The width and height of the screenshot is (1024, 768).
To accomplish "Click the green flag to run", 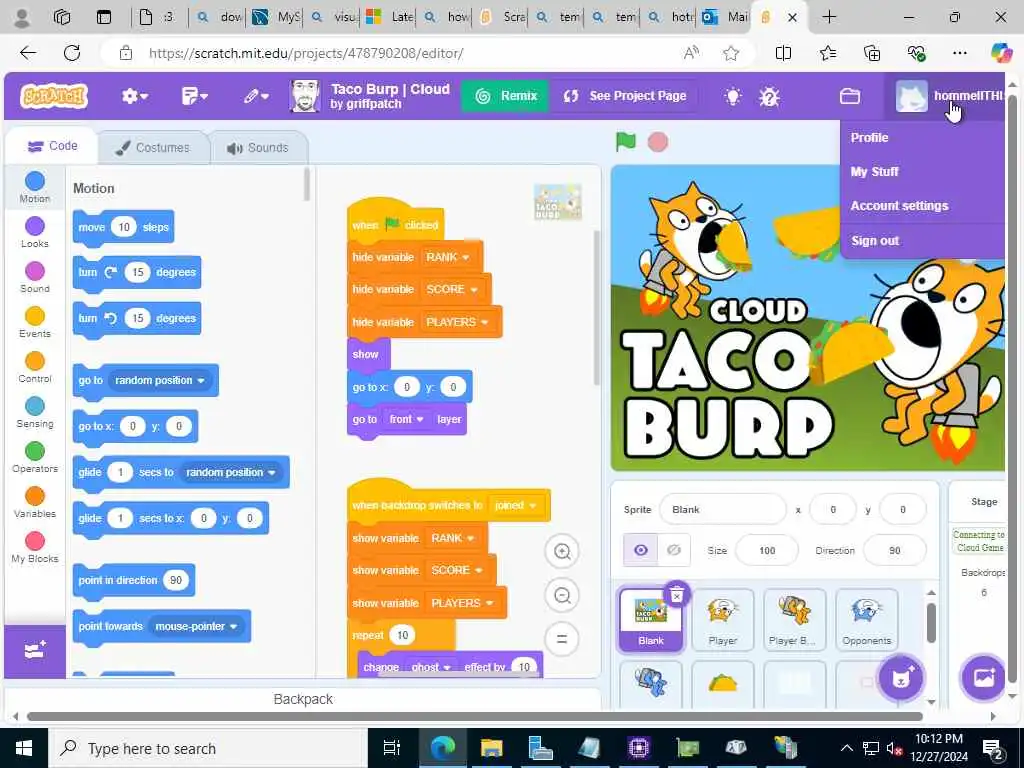I will (625, 141).
